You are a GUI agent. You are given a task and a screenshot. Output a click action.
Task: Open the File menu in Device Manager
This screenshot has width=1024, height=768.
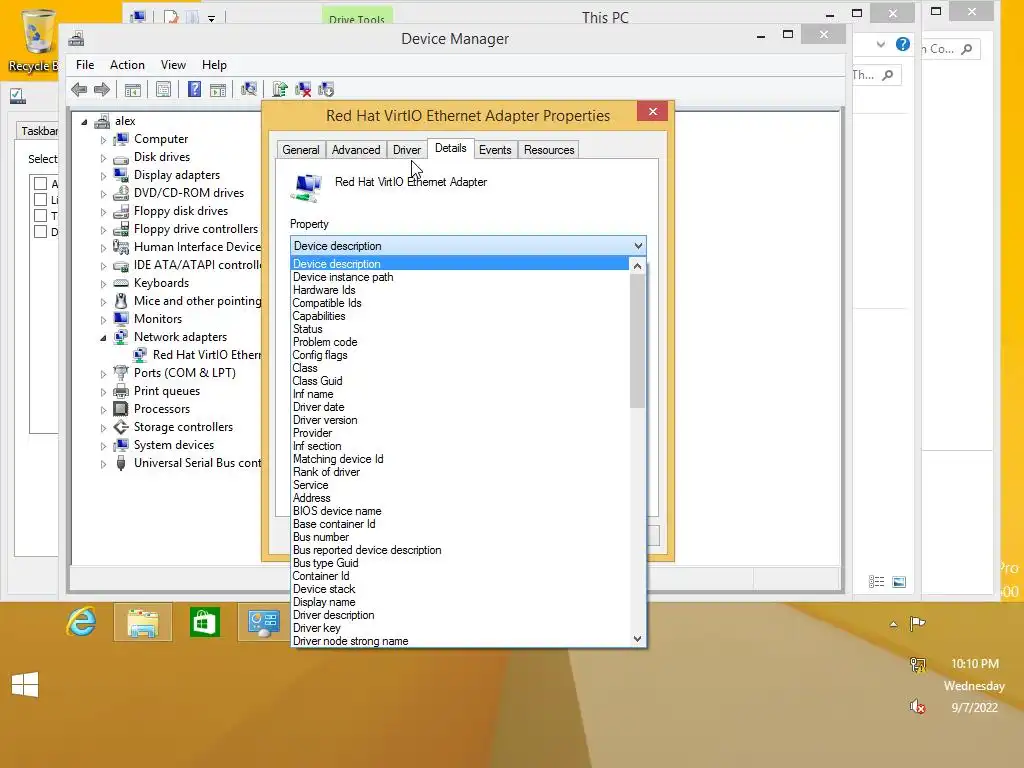coord(85,65)
